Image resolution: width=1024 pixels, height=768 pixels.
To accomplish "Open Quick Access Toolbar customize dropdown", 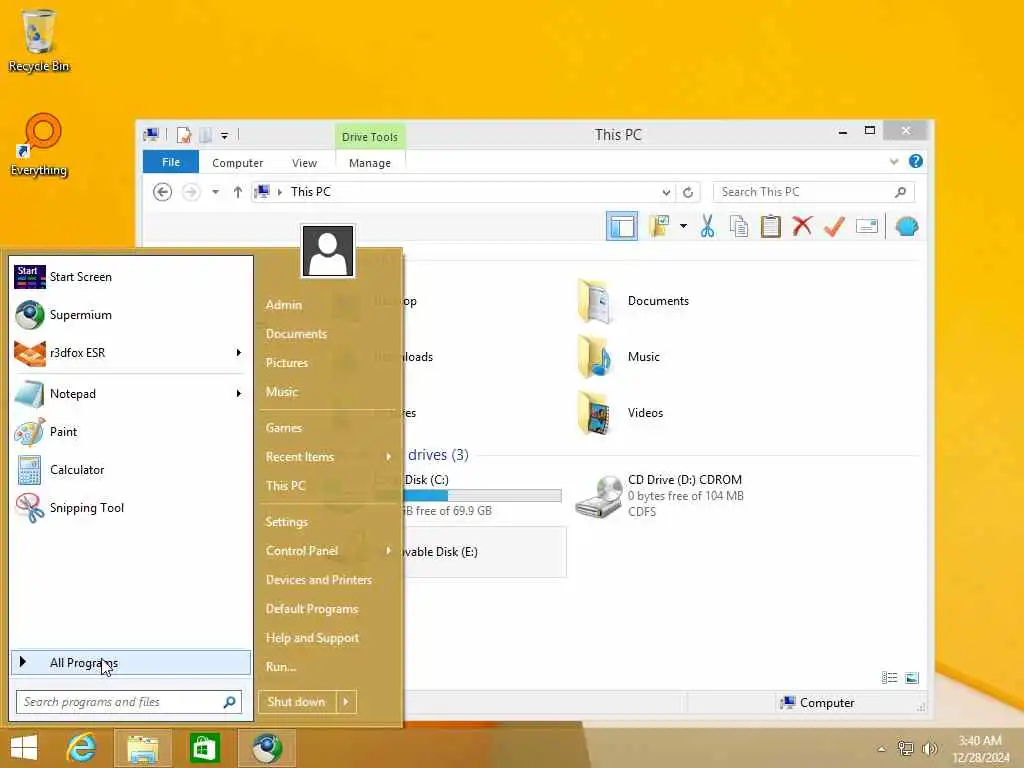I will [x=224, y=136].
